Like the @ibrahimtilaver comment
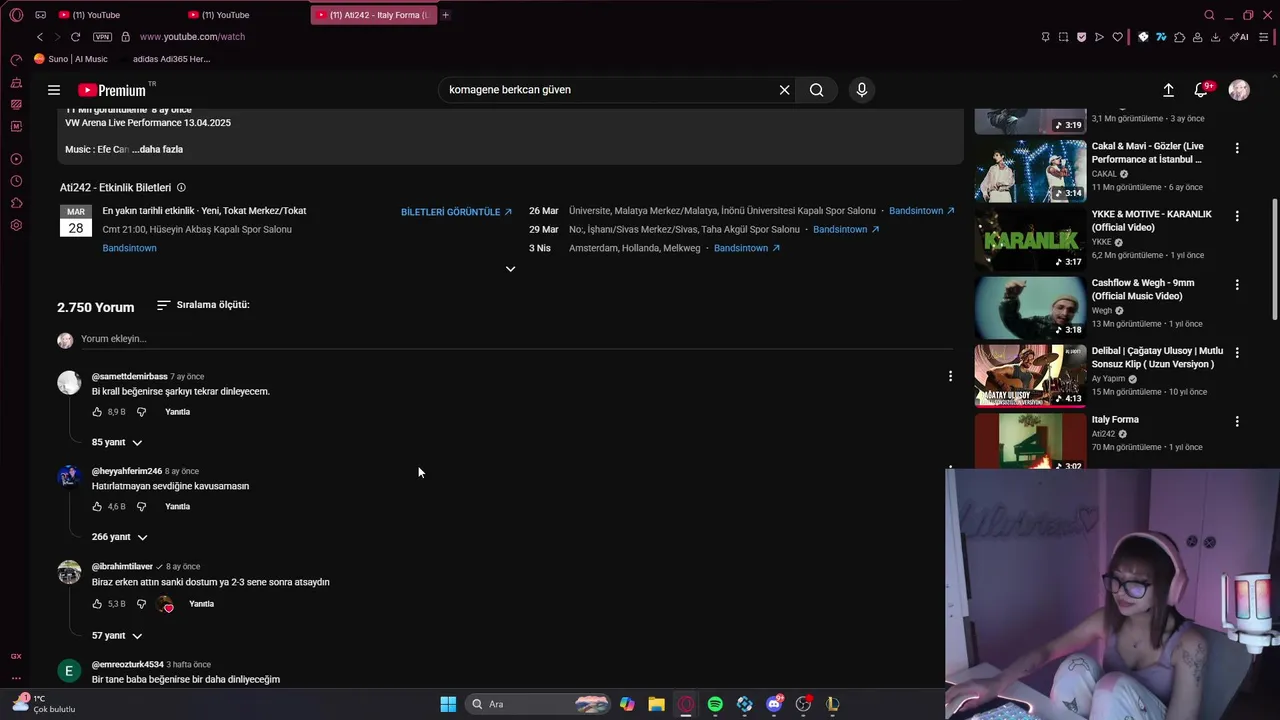Image resolution: width=1280 pixels, height=720 pixels. (x=97, y=604)
